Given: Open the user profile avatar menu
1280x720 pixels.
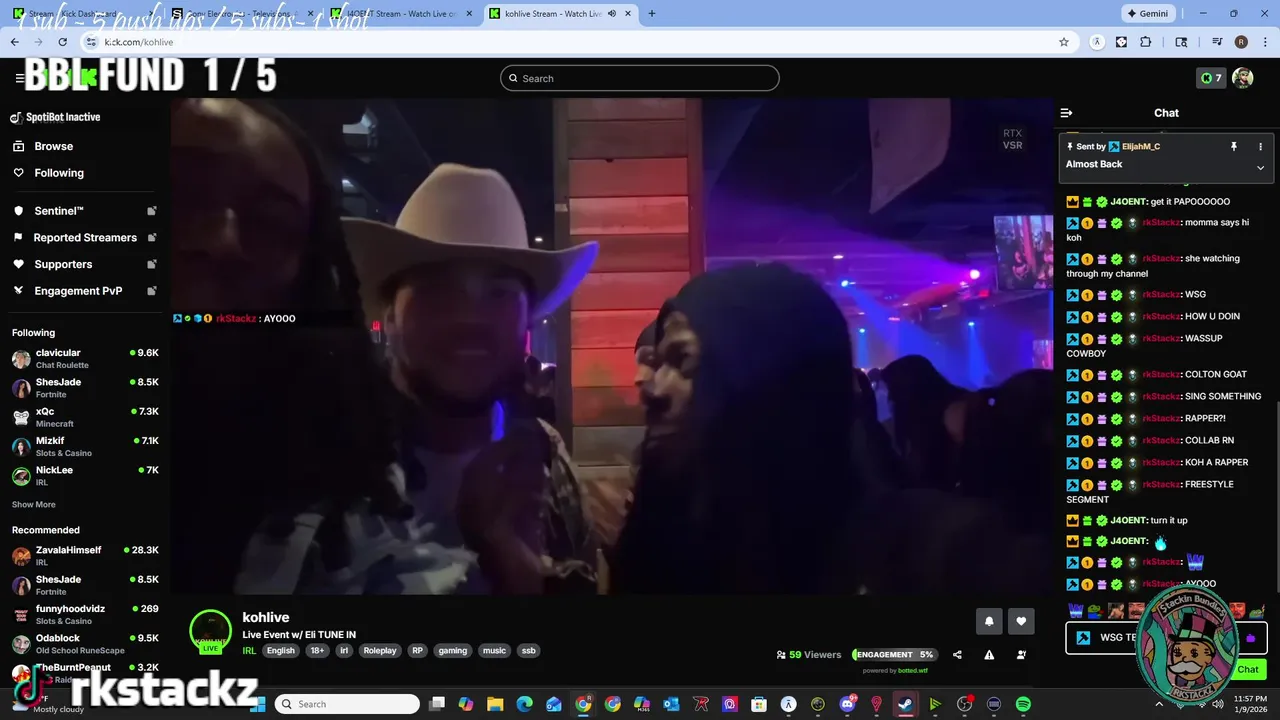Looking at the screenshot, I should pyautogui.click(x=1242, y=78).
